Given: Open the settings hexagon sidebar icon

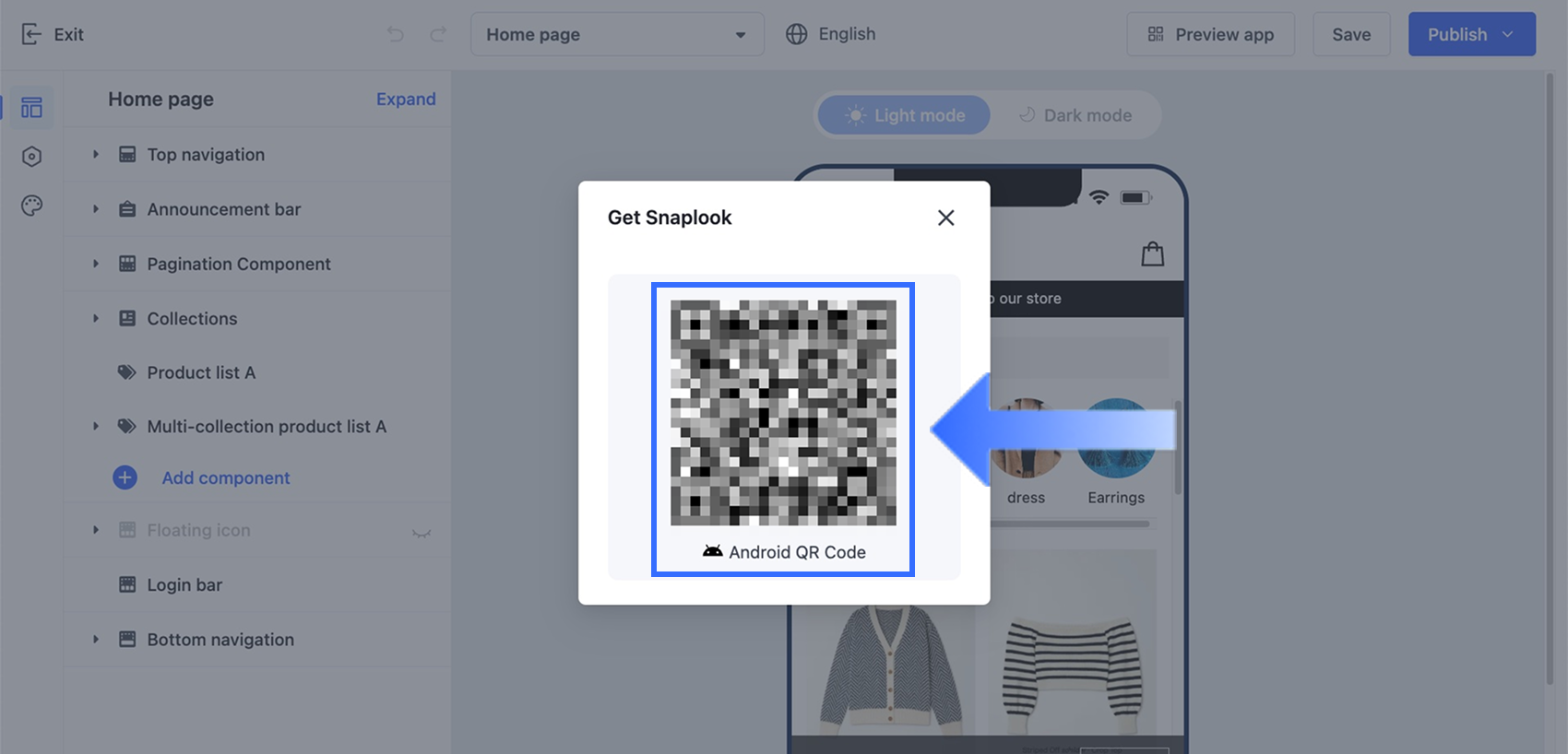Looking at the screenshot, I should point(31,157).
